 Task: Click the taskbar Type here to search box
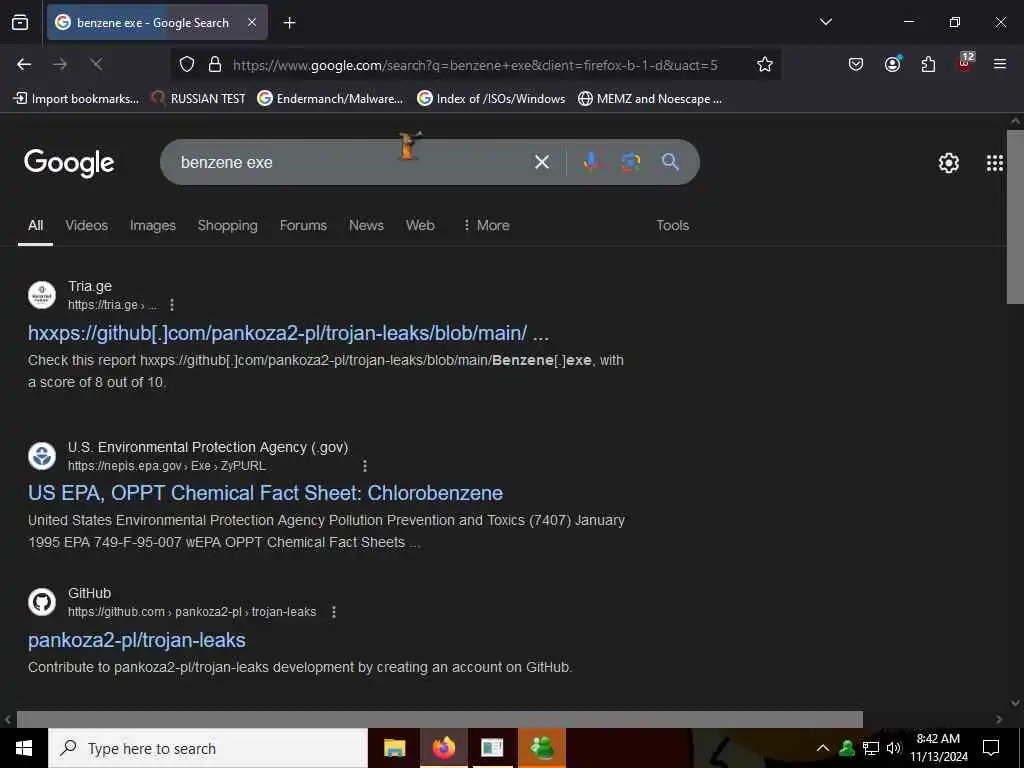[x=208, y=748]
